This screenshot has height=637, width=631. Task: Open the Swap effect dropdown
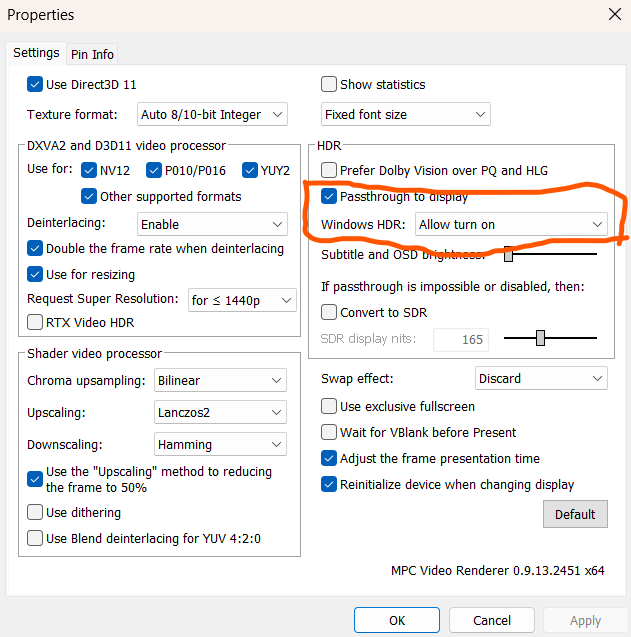coord(541,378)
